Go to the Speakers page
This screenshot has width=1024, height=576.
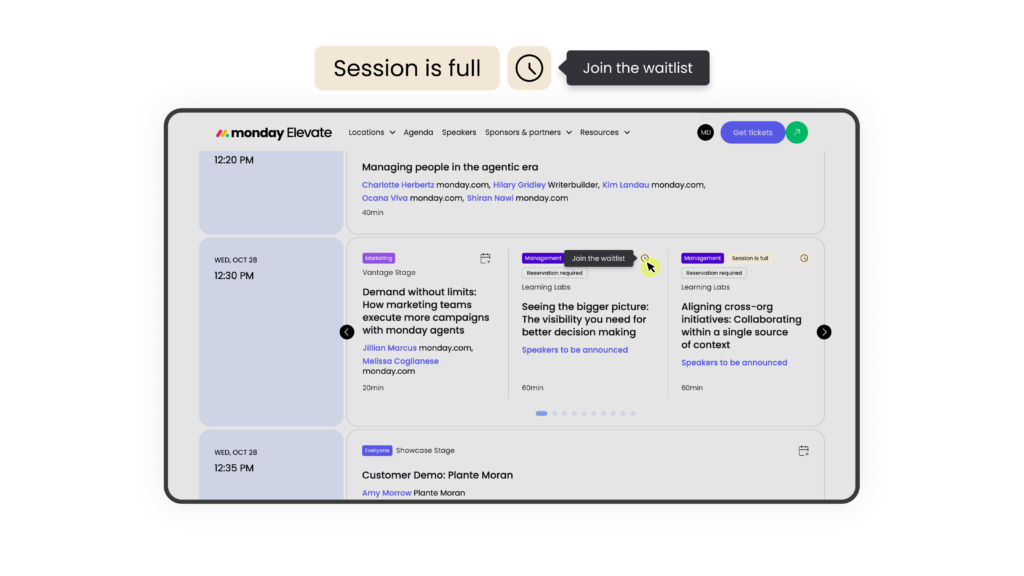point(458,132)
